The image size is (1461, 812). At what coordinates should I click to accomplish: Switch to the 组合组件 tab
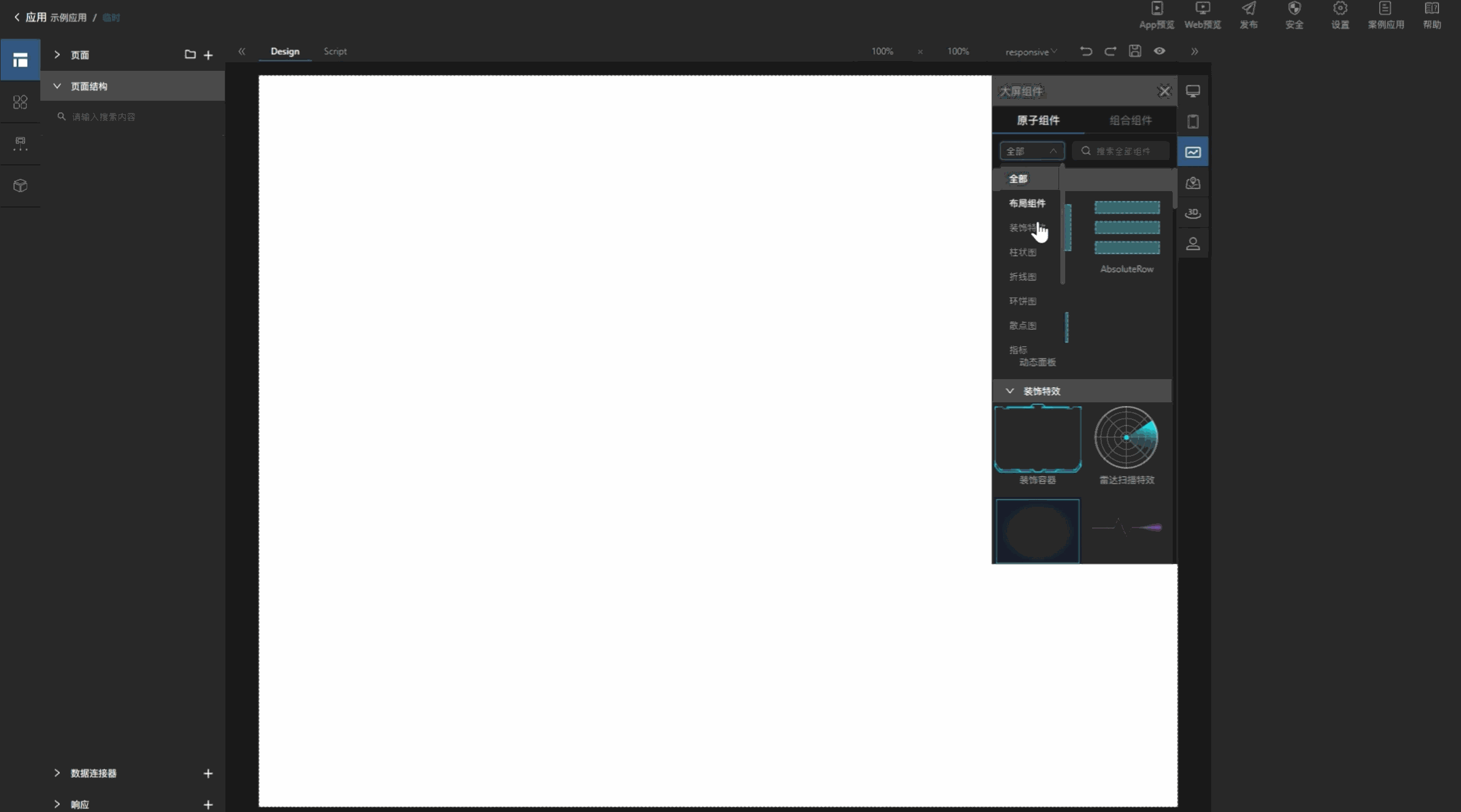click(x=1131, y=120)
